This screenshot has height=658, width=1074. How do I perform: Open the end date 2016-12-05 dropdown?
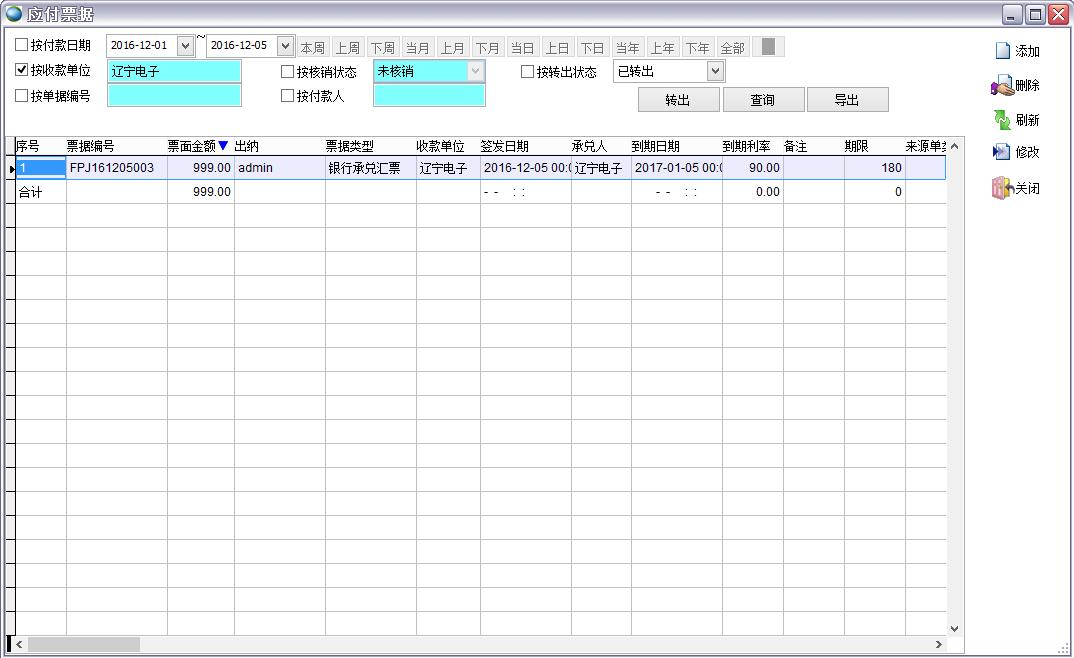[285, 46]
